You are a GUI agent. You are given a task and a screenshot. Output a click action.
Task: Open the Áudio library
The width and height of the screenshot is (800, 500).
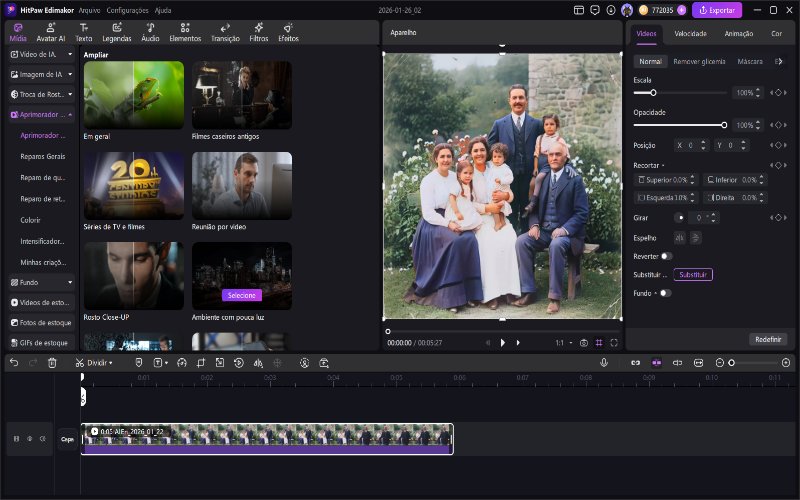click(150, 33)
